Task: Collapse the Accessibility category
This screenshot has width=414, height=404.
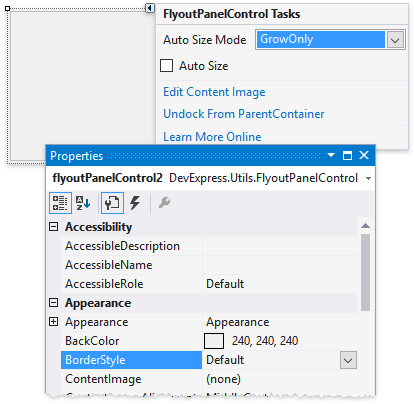Action: pyautogui.click(x=53, y=227)
